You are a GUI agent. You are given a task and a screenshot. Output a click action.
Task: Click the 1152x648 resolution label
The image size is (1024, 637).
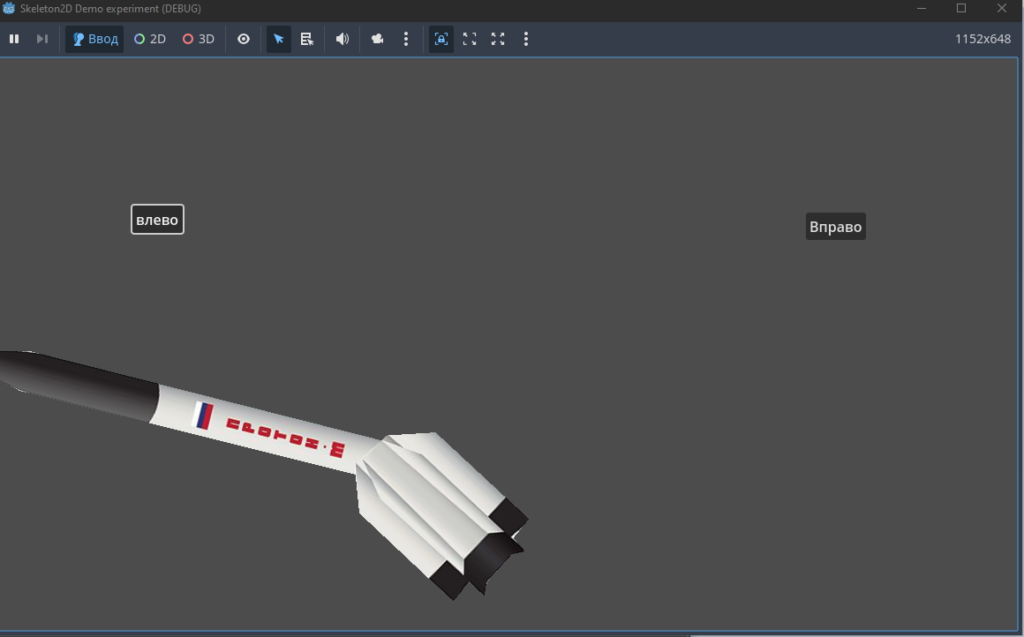click(983, 39)
